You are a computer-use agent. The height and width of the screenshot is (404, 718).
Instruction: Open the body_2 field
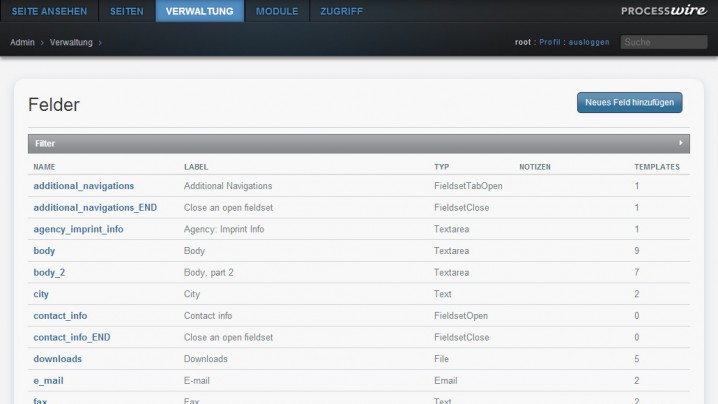[49, 272]
